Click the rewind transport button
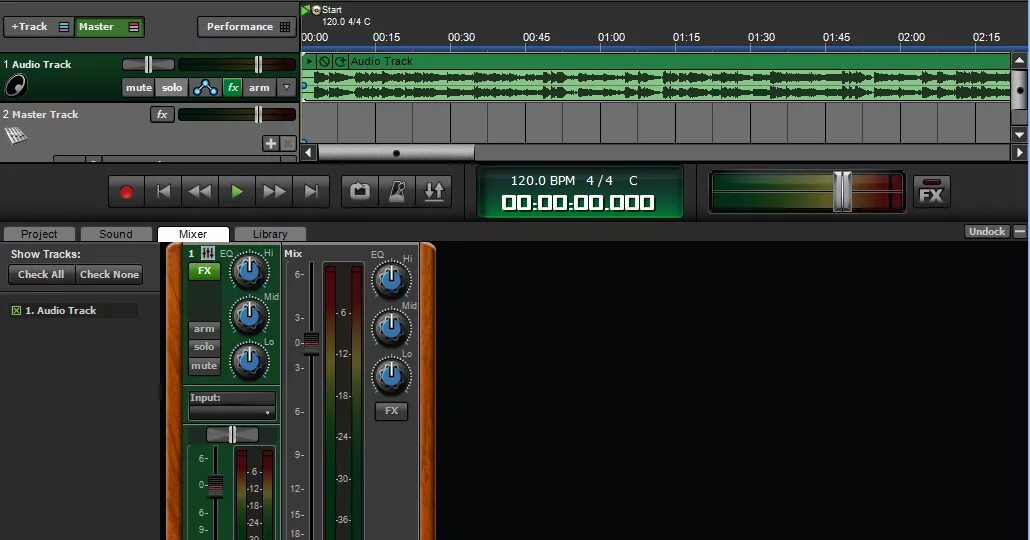 pos(200,192)
